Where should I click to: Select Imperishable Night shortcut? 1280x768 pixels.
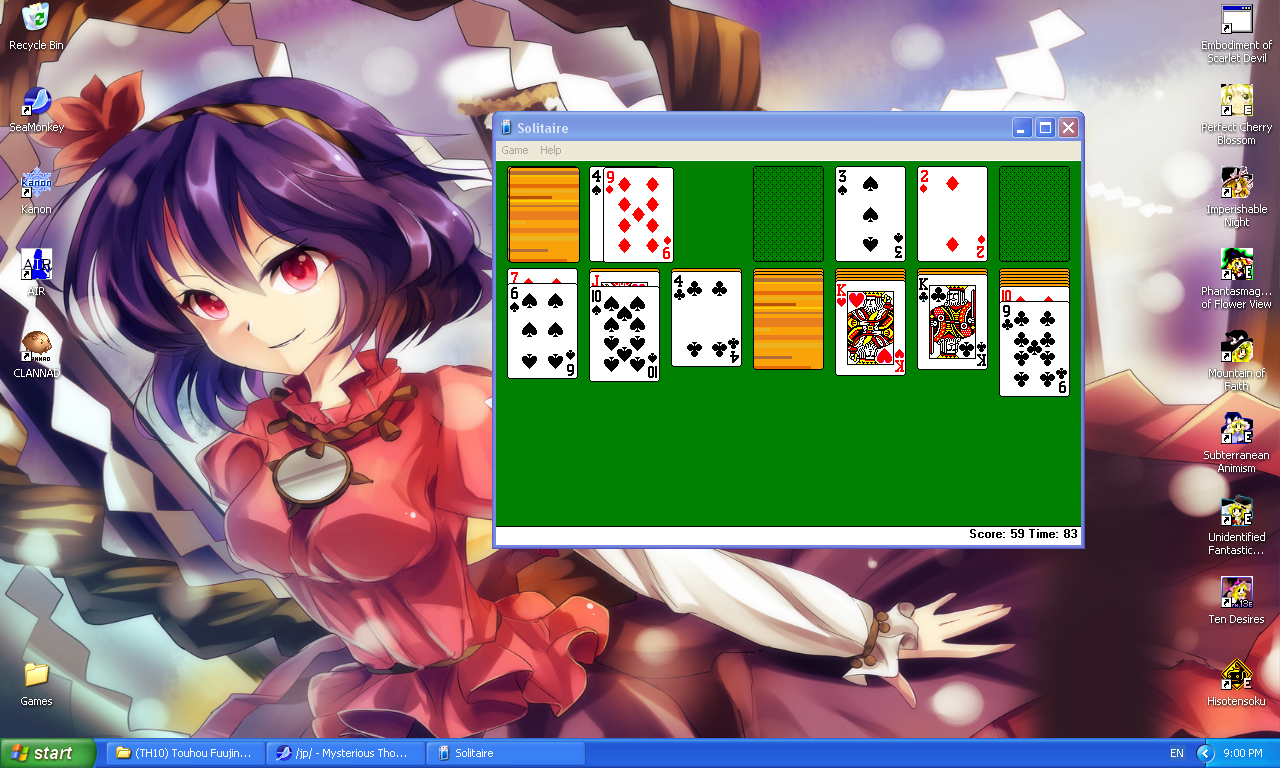(1236, 197)
